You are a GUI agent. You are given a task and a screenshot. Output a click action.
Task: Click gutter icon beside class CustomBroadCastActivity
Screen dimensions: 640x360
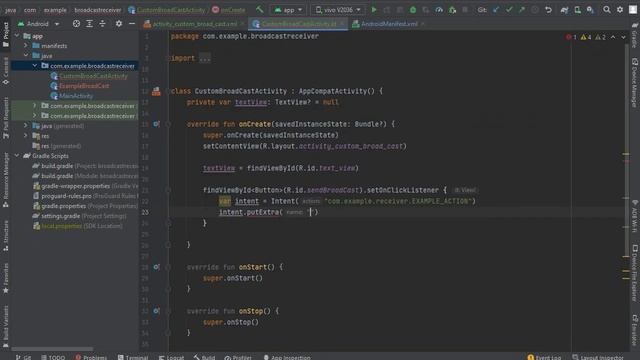[x=156, y=91]
